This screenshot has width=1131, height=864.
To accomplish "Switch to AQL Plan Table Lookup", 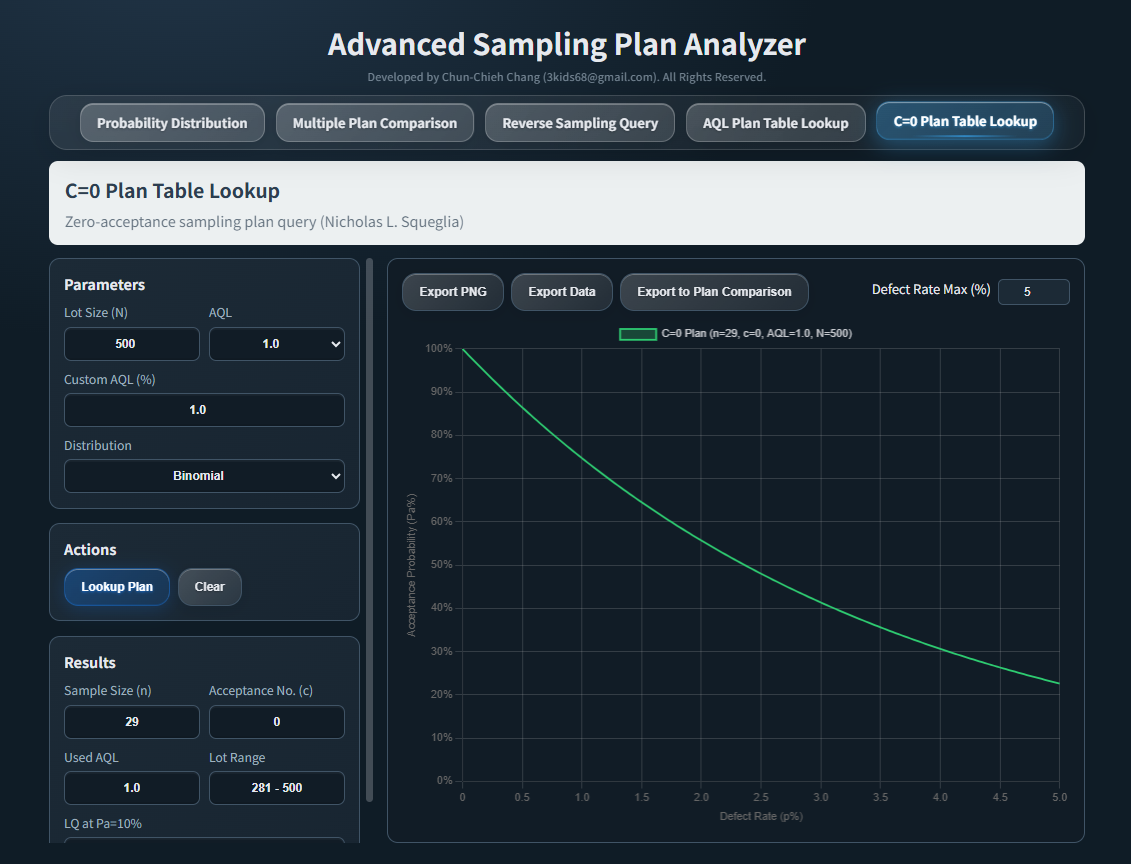I will pyautogui.click(x=775, y=122).
